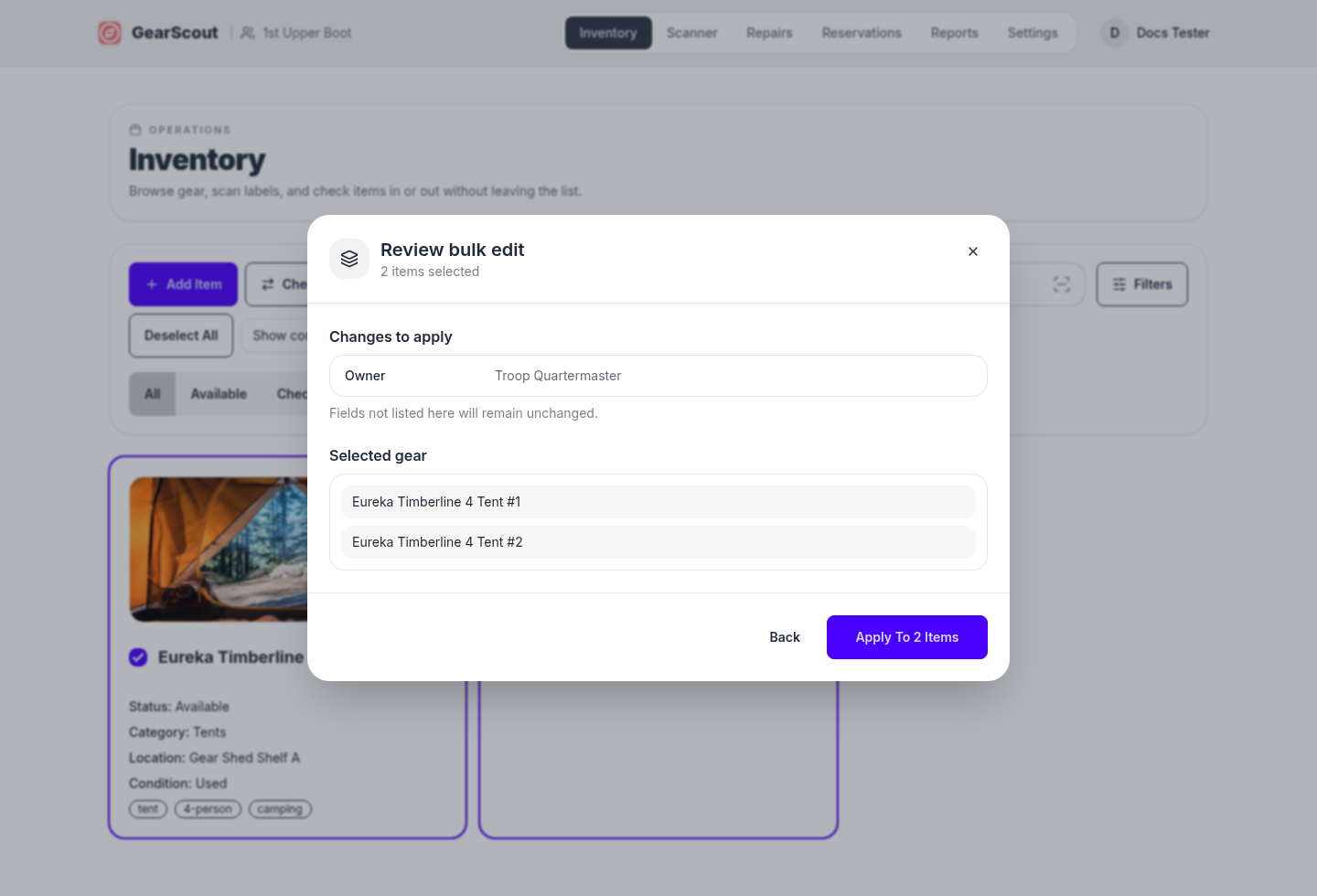The image size is (1317, 896).
Task: Click the GearScout logo icon
Action: tap(110, 33)
